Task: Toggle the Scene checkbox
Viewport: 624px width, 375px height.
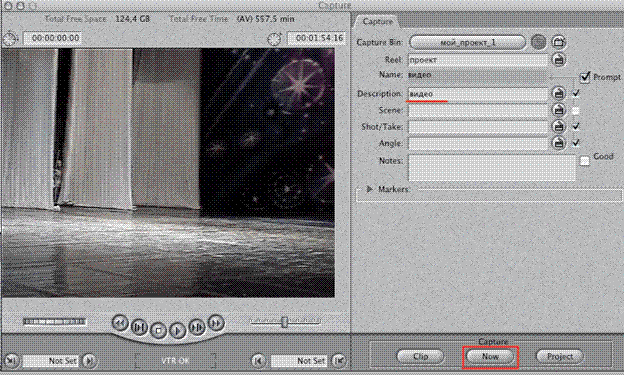Action: [576, 110]
